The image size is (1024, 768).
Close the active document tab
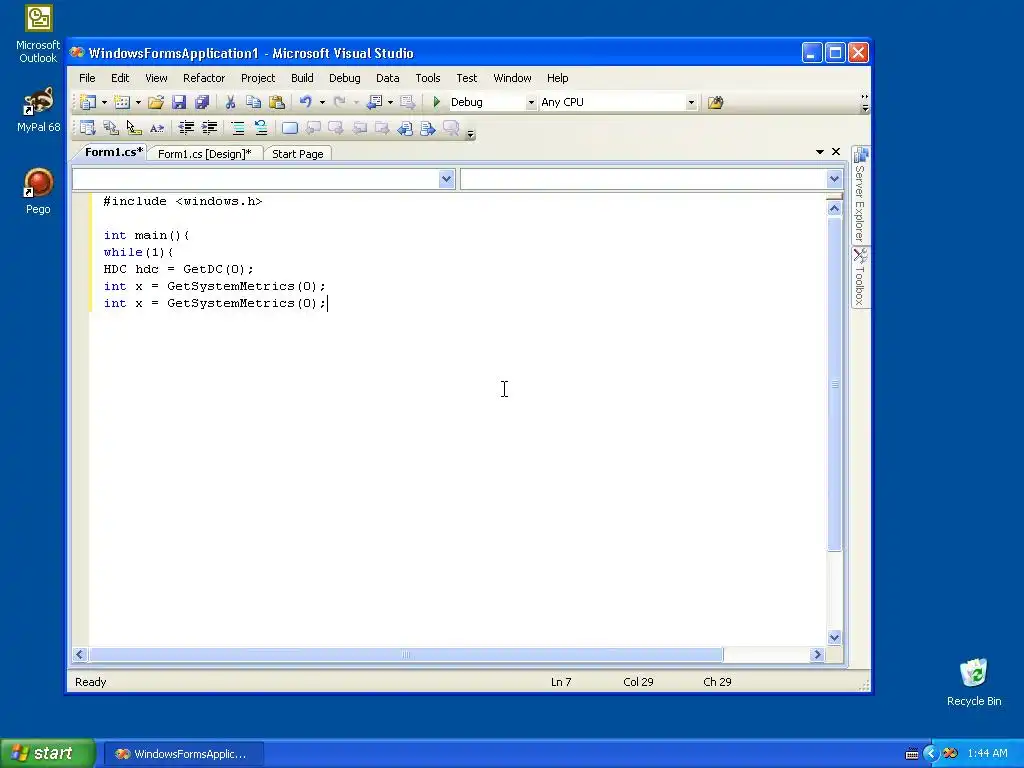836,152
